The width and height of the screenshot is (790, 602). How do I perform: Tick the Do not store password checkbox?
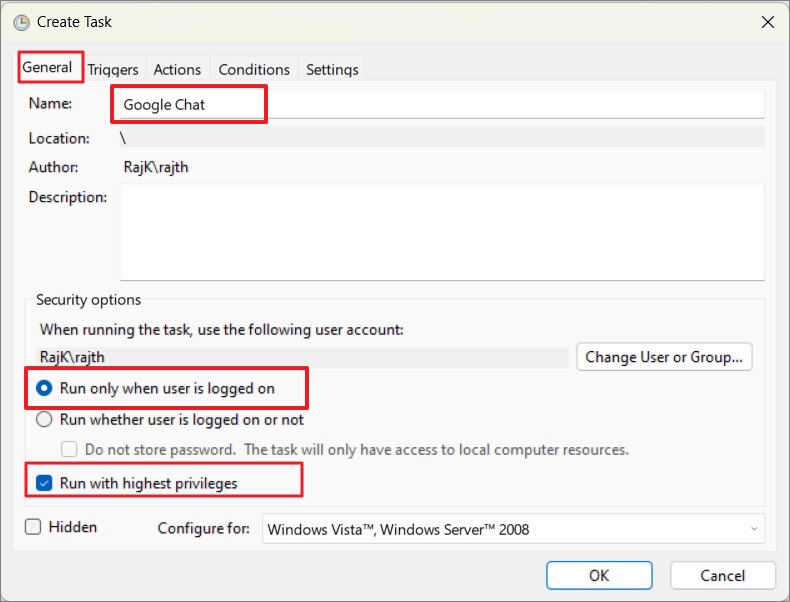[69, 449]
